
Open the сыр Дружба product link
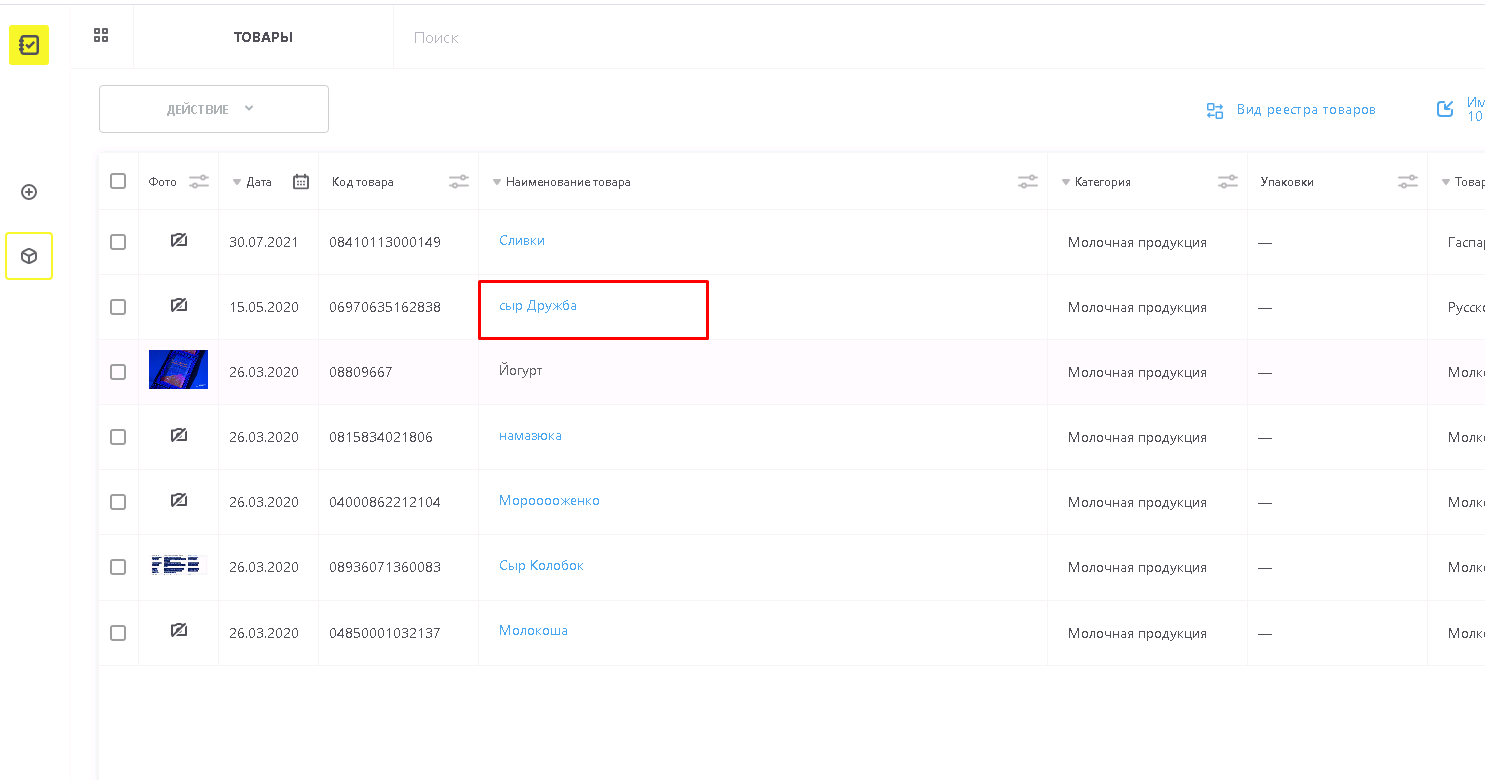538,305
